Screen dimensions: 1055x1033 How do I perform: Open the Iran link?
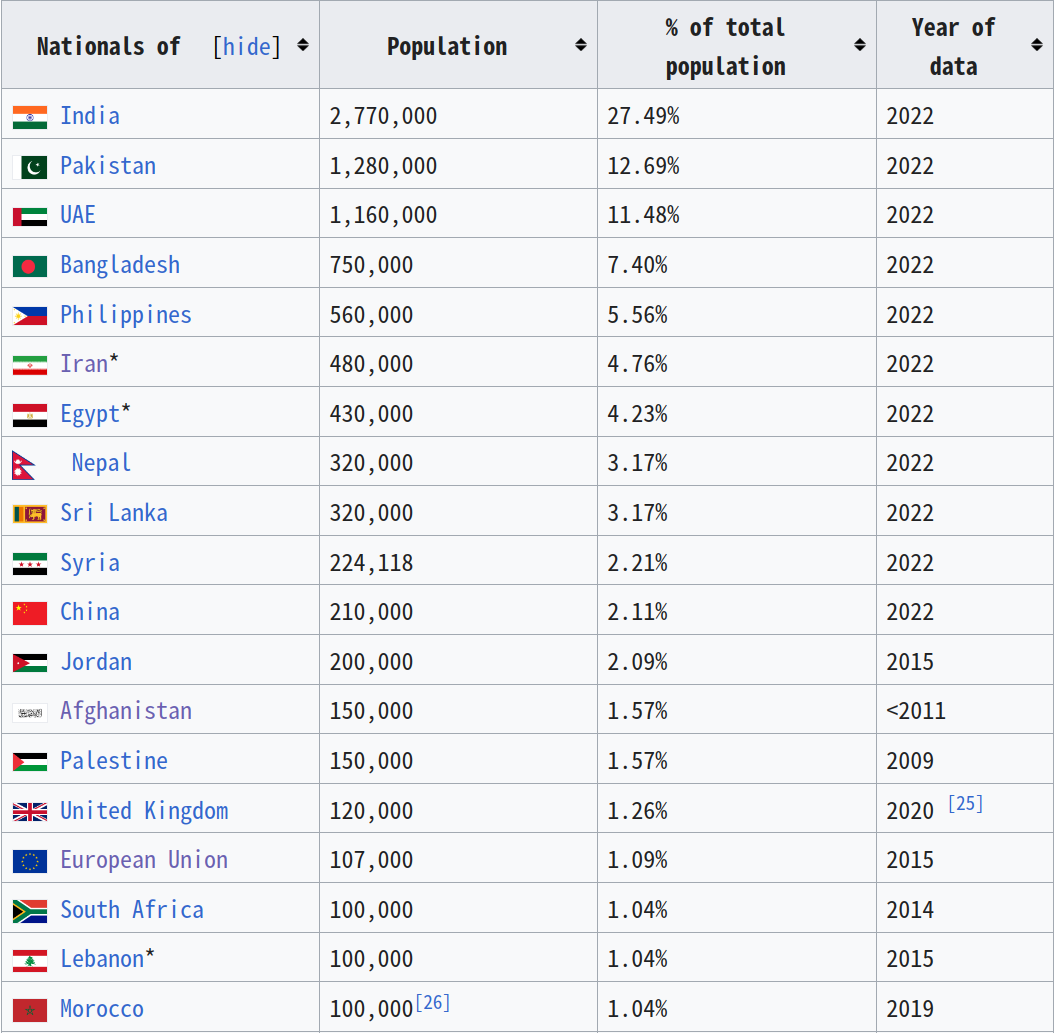click(84, 363)
